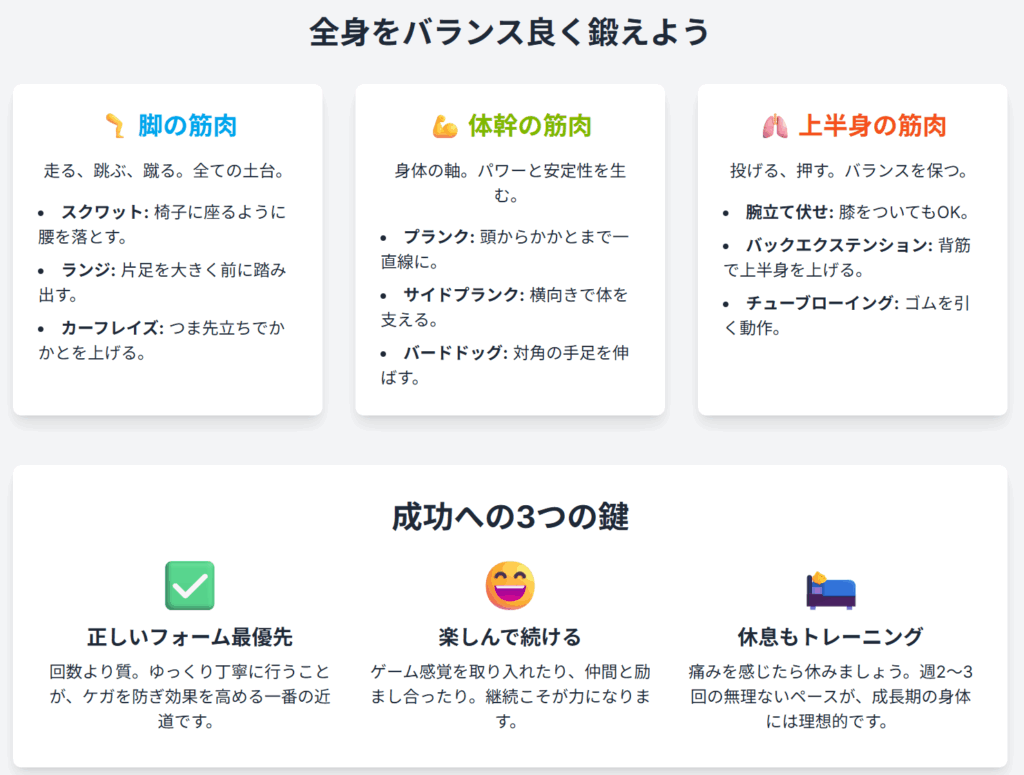This screenshot has width=1024, height=775.
Task: Click the flexed bicep emoji icon
Action: 444,126
